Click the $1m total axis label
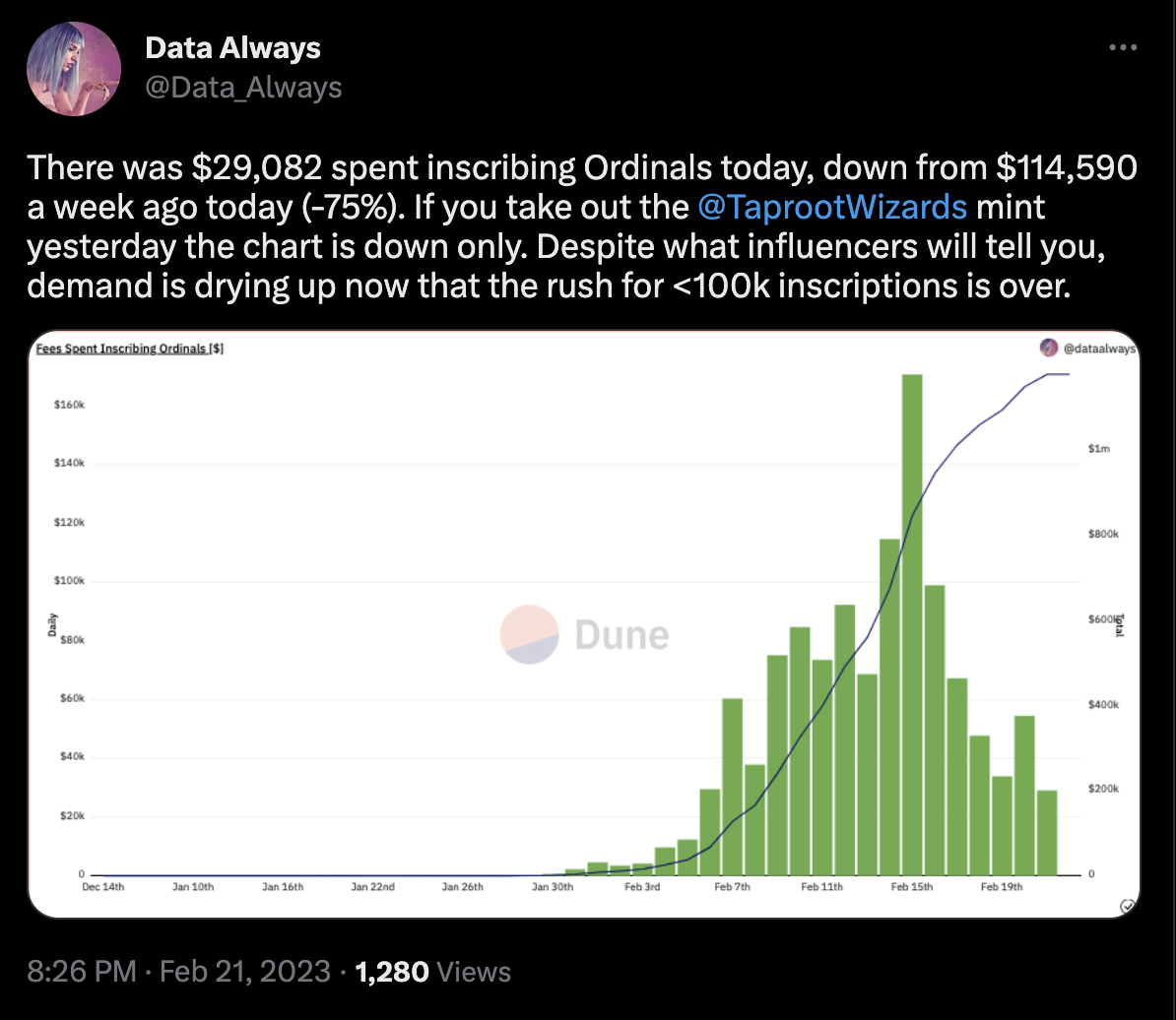 (x=1100, y=449)
